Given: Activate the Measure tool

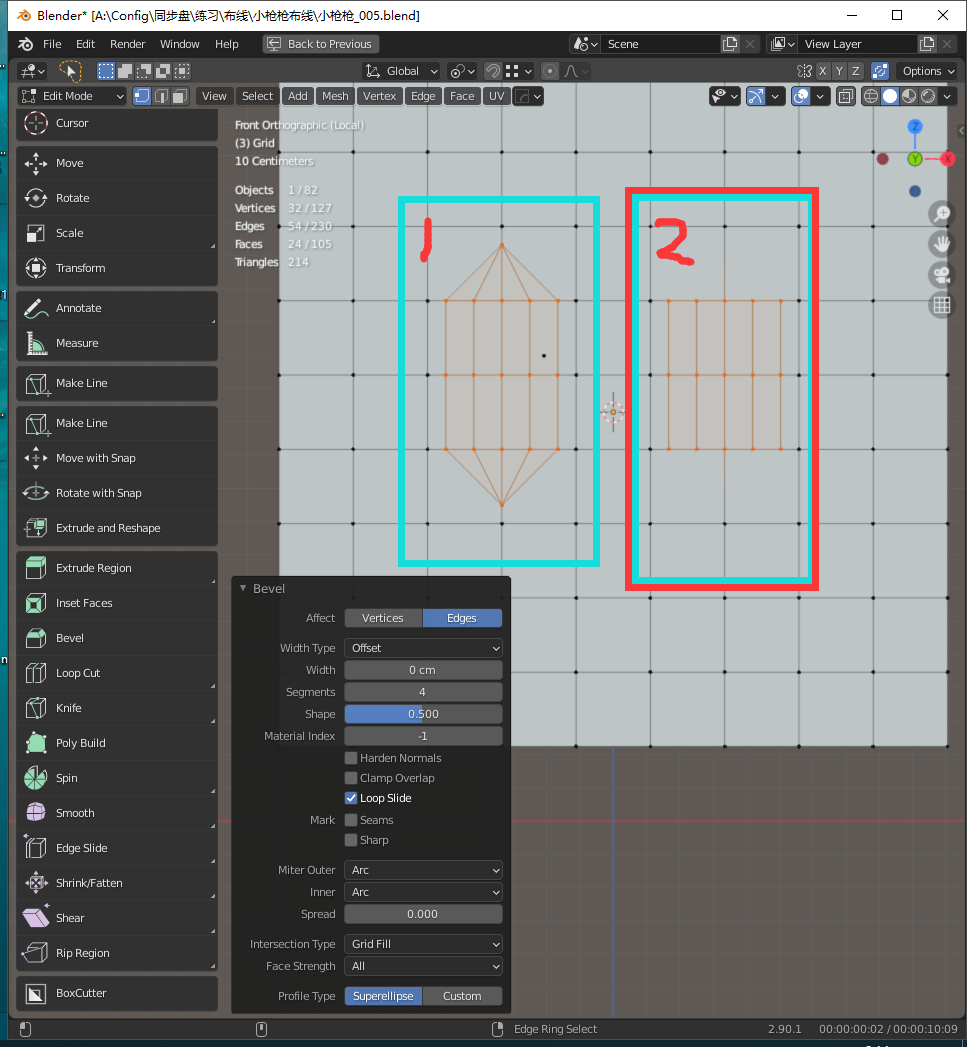Looking at the screenshot, I should coord(117,343).
